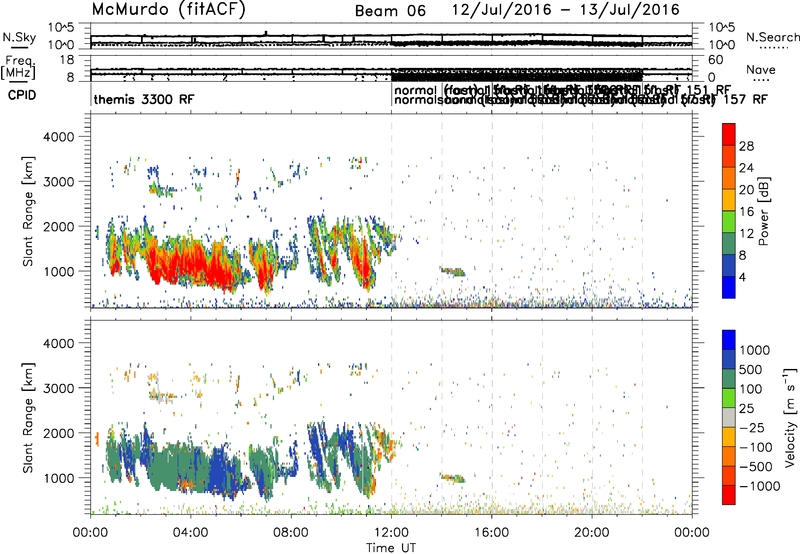Click the 16:00 time tick label
The image size is (800, 554).
(492, 533)
